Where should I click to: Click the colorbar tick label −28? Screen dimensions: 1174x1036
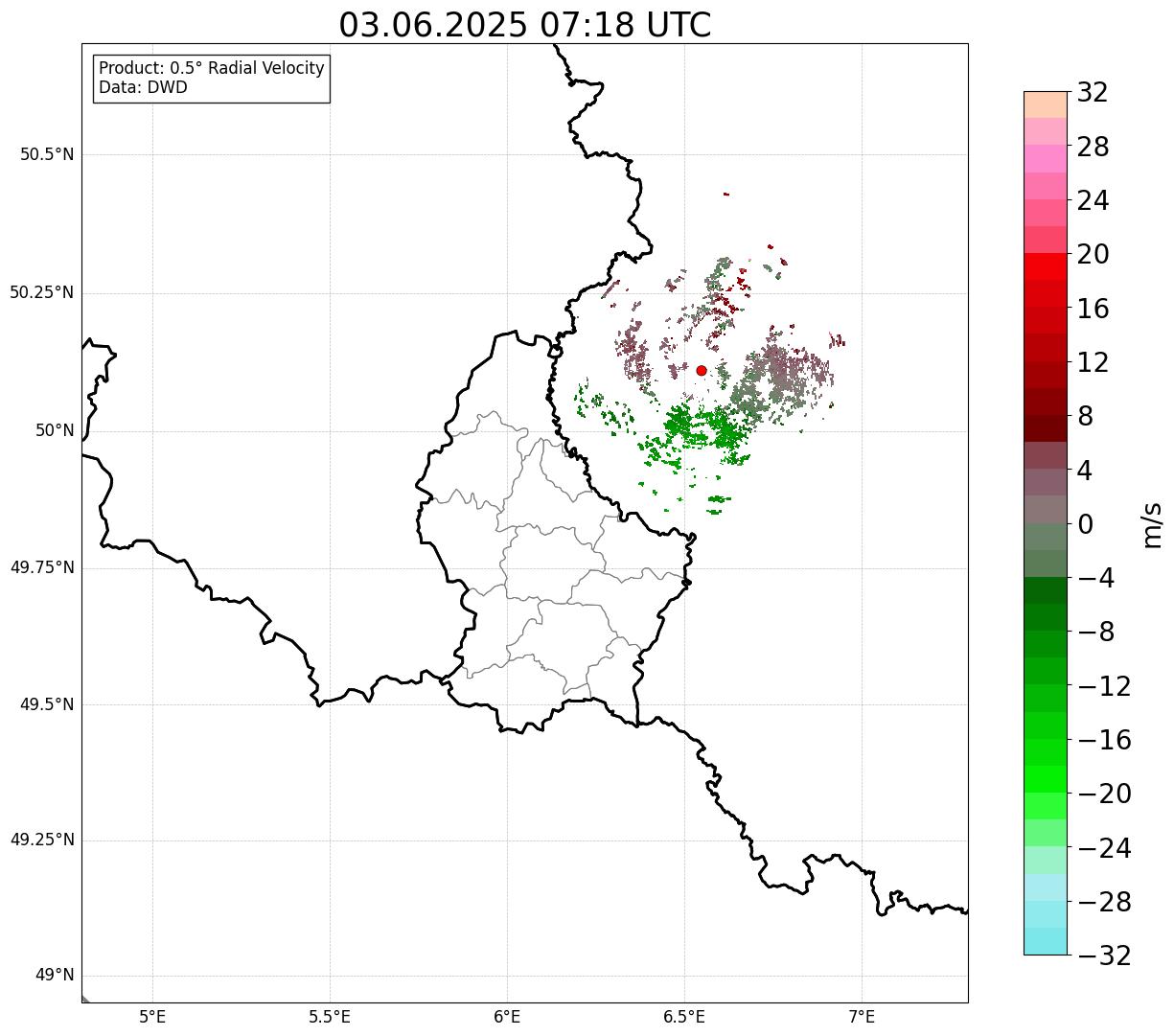tap(1104, 901)
